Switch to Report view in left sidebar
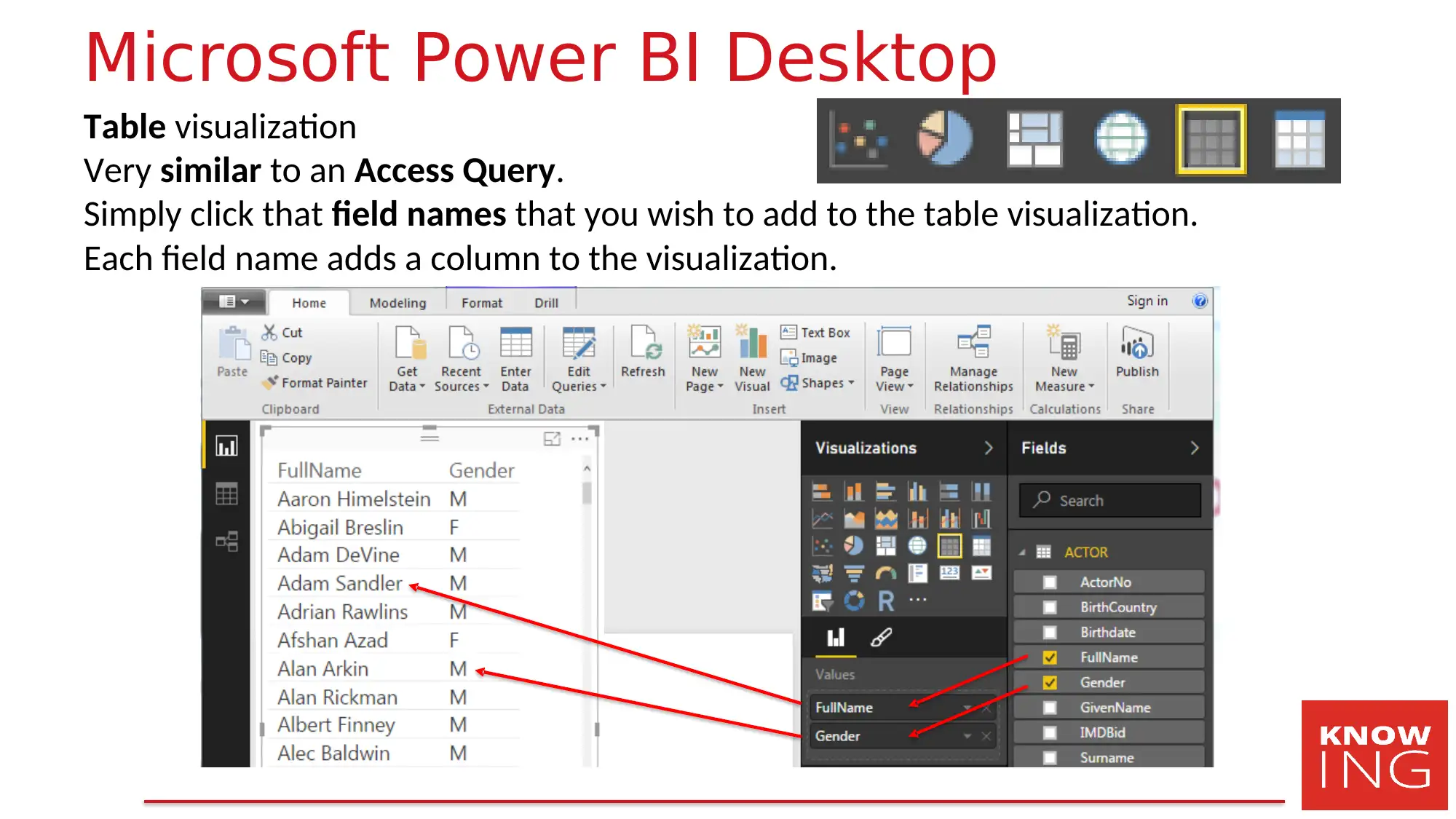 pyautogui.click(x=226, y=446)
